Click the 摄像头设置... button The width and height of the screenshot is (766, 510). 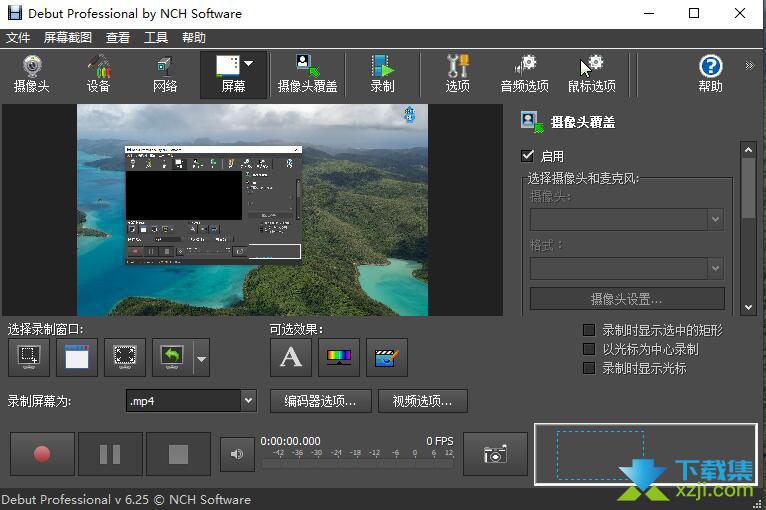pyautogui.click(x=627, y=298)
